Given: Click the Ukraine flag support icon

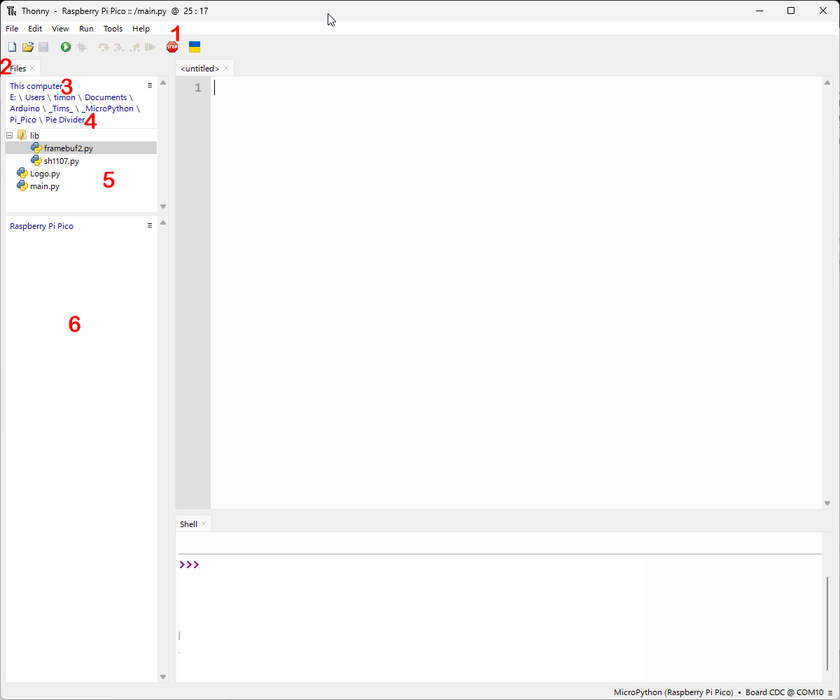Looking at the screenshot, I should point(194,47).
